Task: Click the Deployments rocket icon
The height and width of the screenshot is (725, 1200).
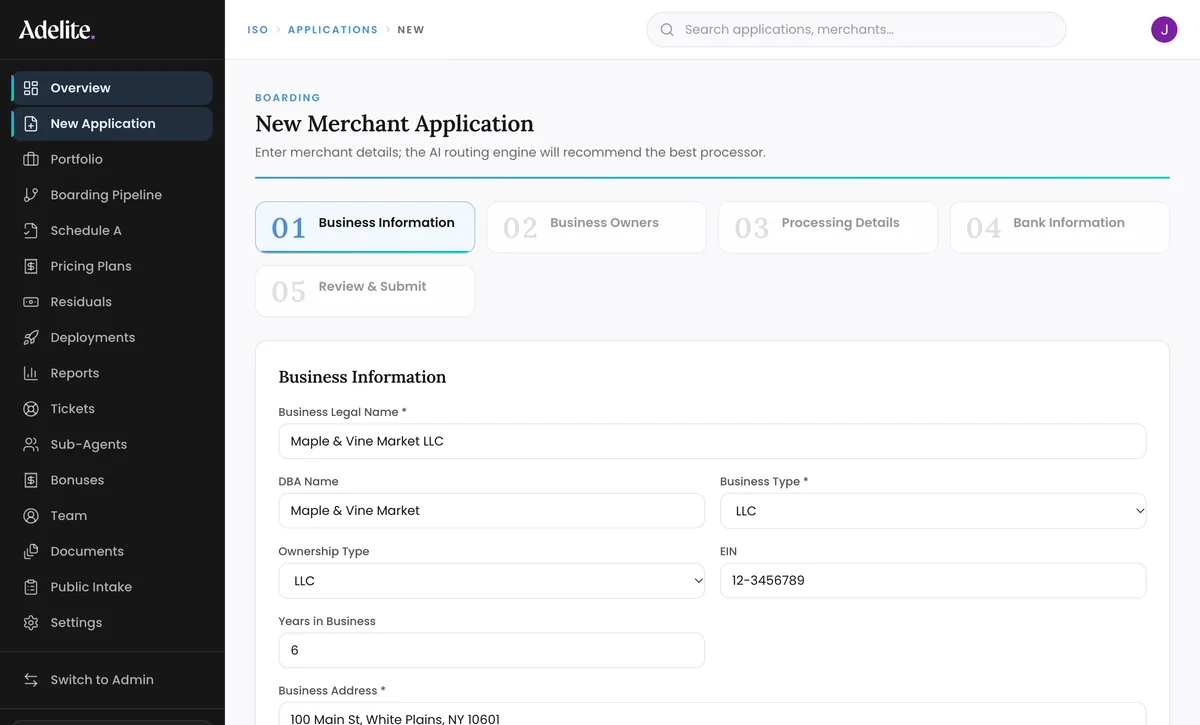Action: coord(31,338)
